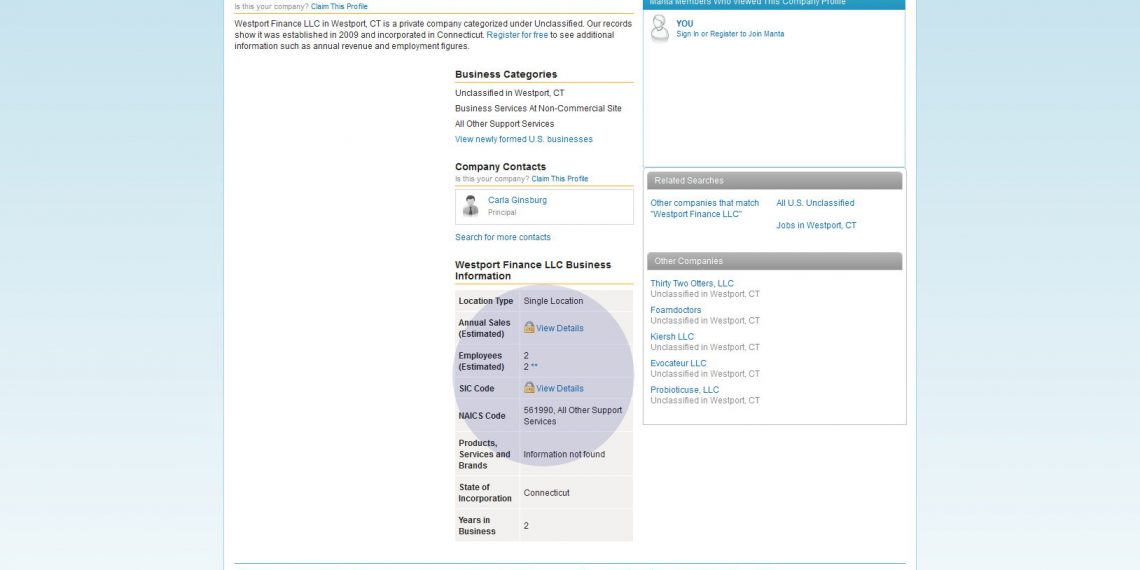This screenshot has width=1140, height=570.
Task: Open the Evocateur LLC listing
Action: 678,364
